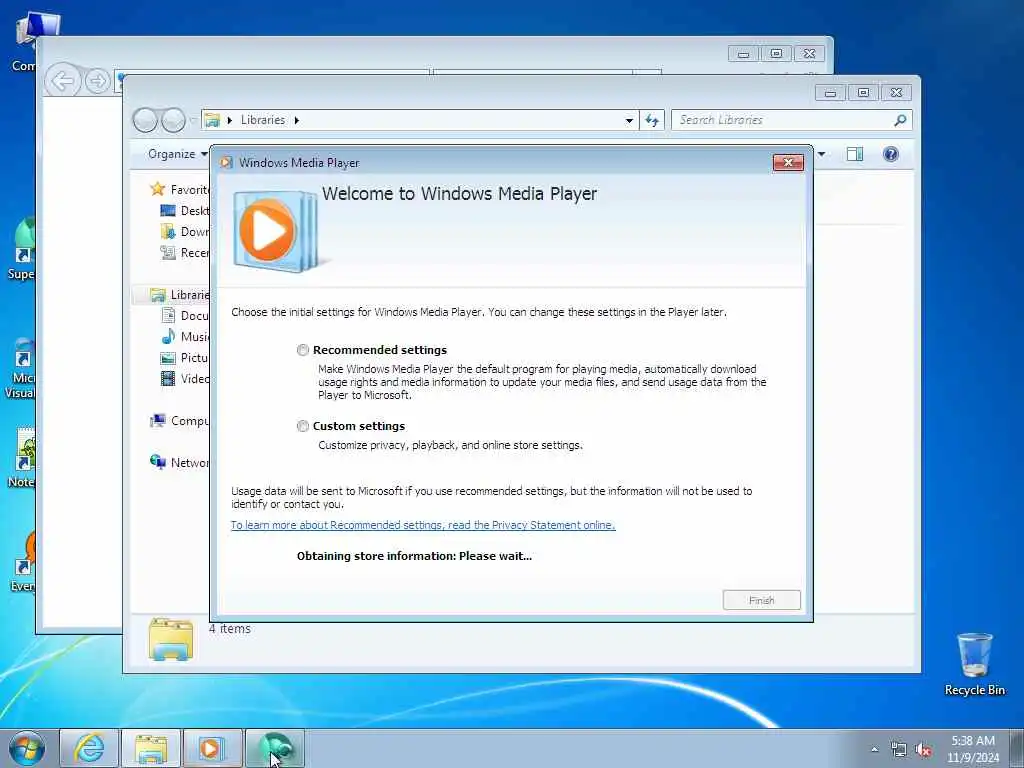
Task: Open Help in the Libraries window
Action: point(891,154)
